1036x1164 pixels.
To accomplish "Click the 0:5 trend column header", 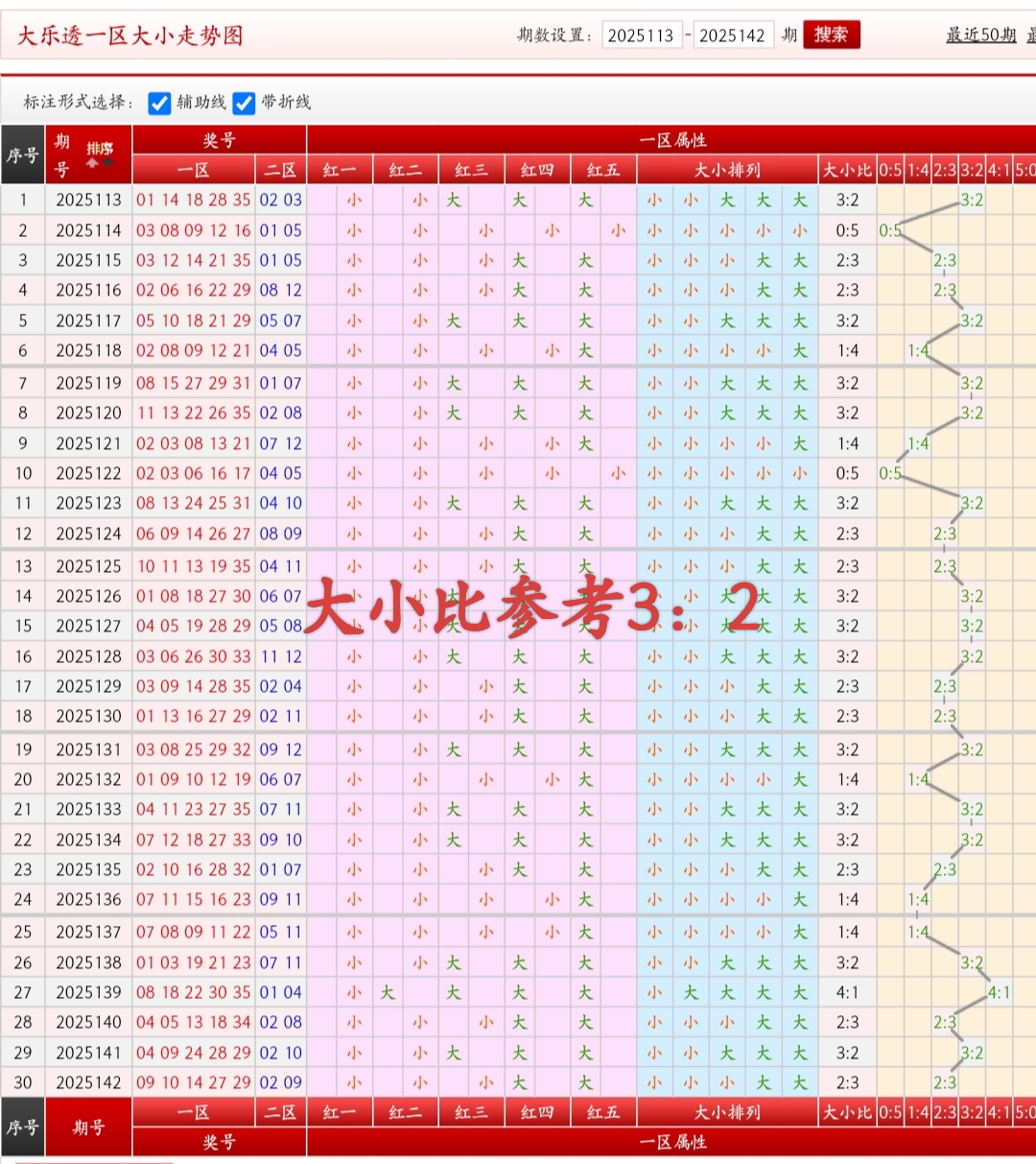I will pos(890,170).
